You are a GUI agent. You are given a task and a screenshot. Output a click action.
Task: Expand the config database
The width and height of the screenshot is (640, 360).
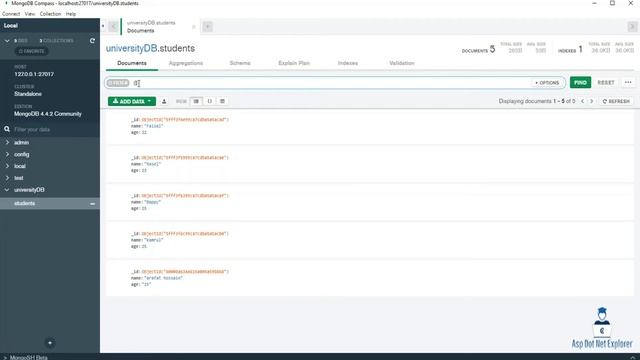pyautogui.click(x=7, y=154)
